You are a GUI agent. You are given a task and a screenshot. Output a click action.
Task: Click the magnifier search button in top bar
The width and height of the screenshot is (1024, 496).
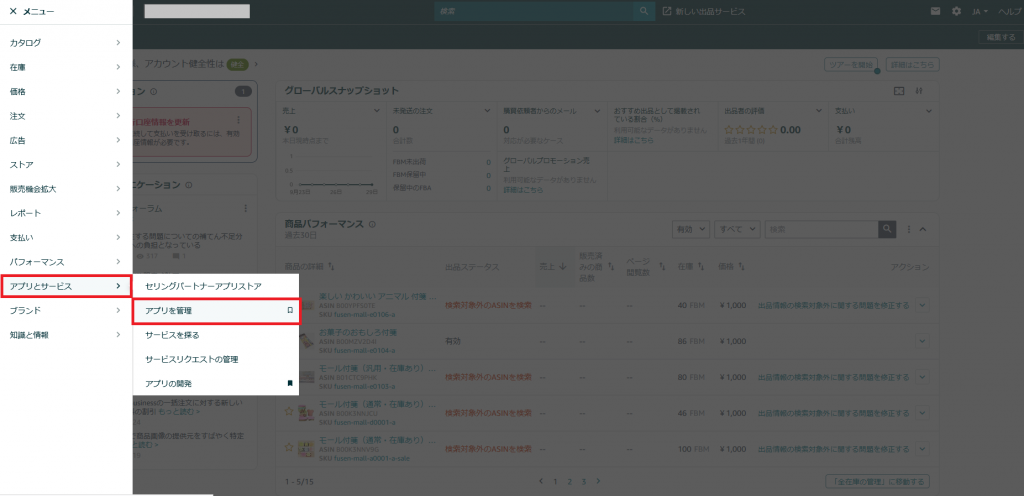(x=645, y=11)
